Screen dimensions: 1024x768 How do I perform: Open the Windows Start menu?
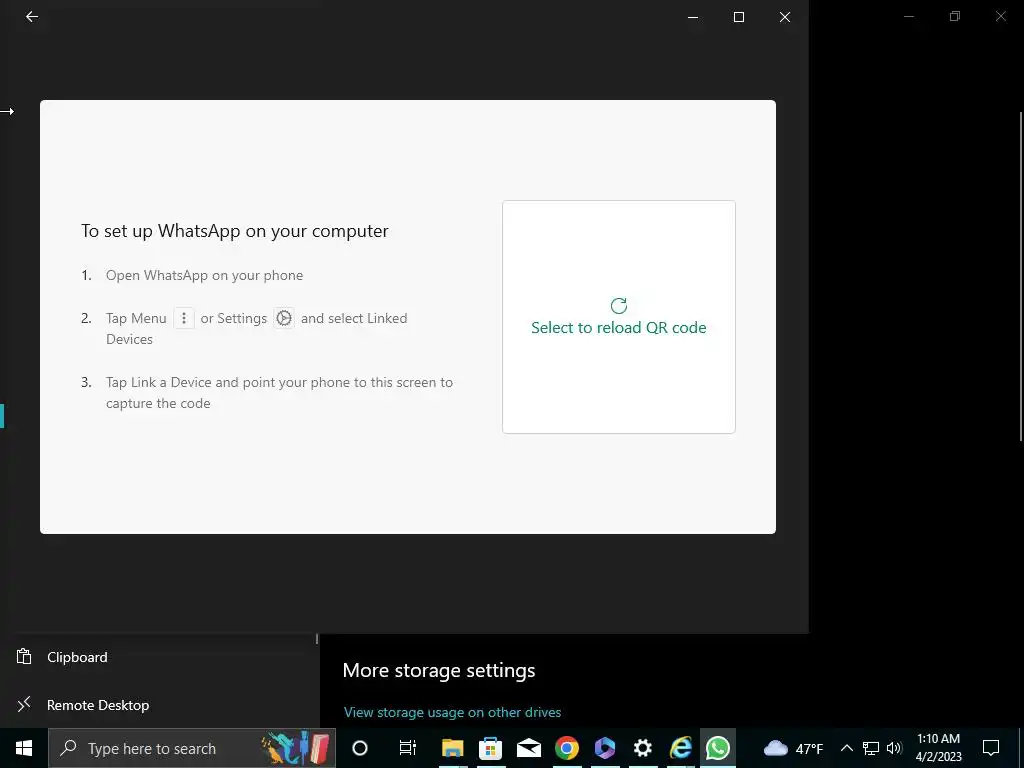click(24, 748)
